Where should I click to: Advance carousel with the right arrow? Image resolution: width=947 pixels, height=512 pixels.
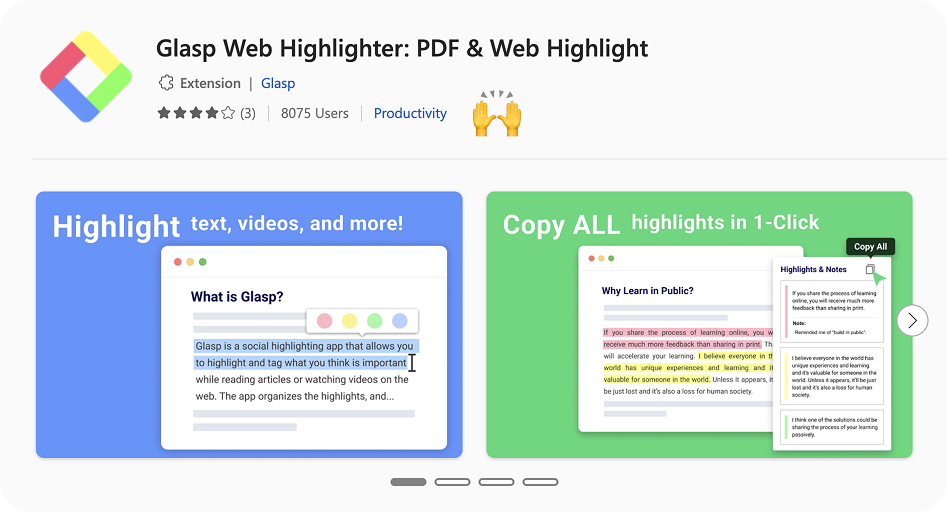click(912, 320)
